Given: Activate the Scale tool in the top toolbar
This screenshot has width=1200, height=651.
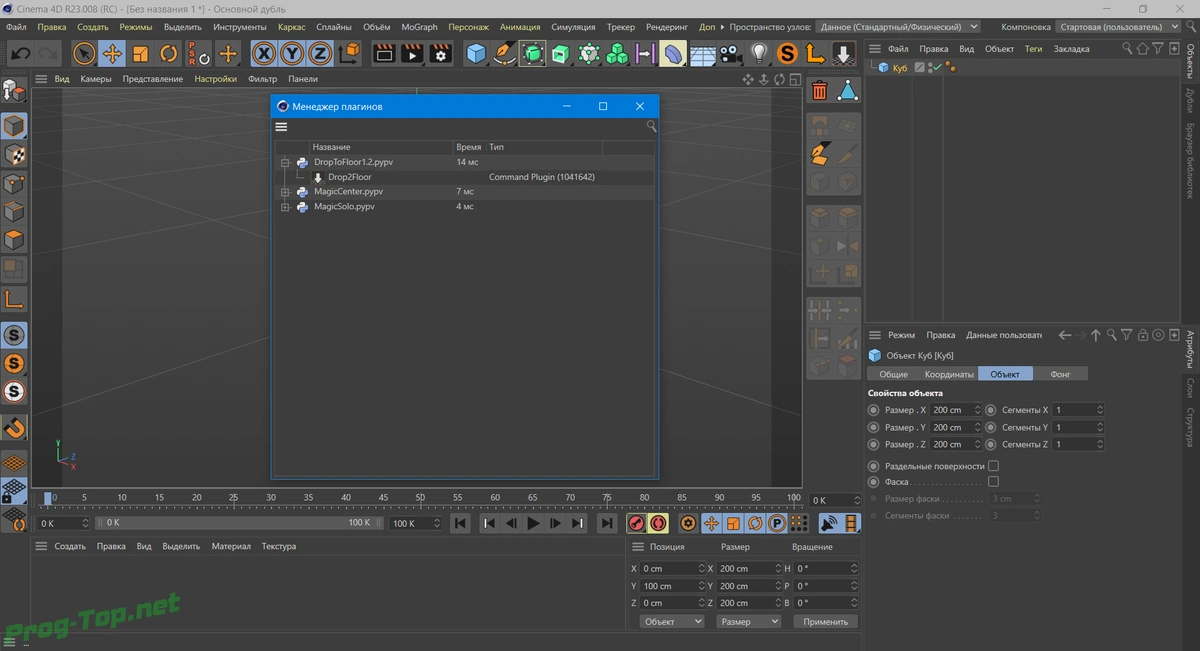Looking at the screenshot, I should [x=141, y=53].
